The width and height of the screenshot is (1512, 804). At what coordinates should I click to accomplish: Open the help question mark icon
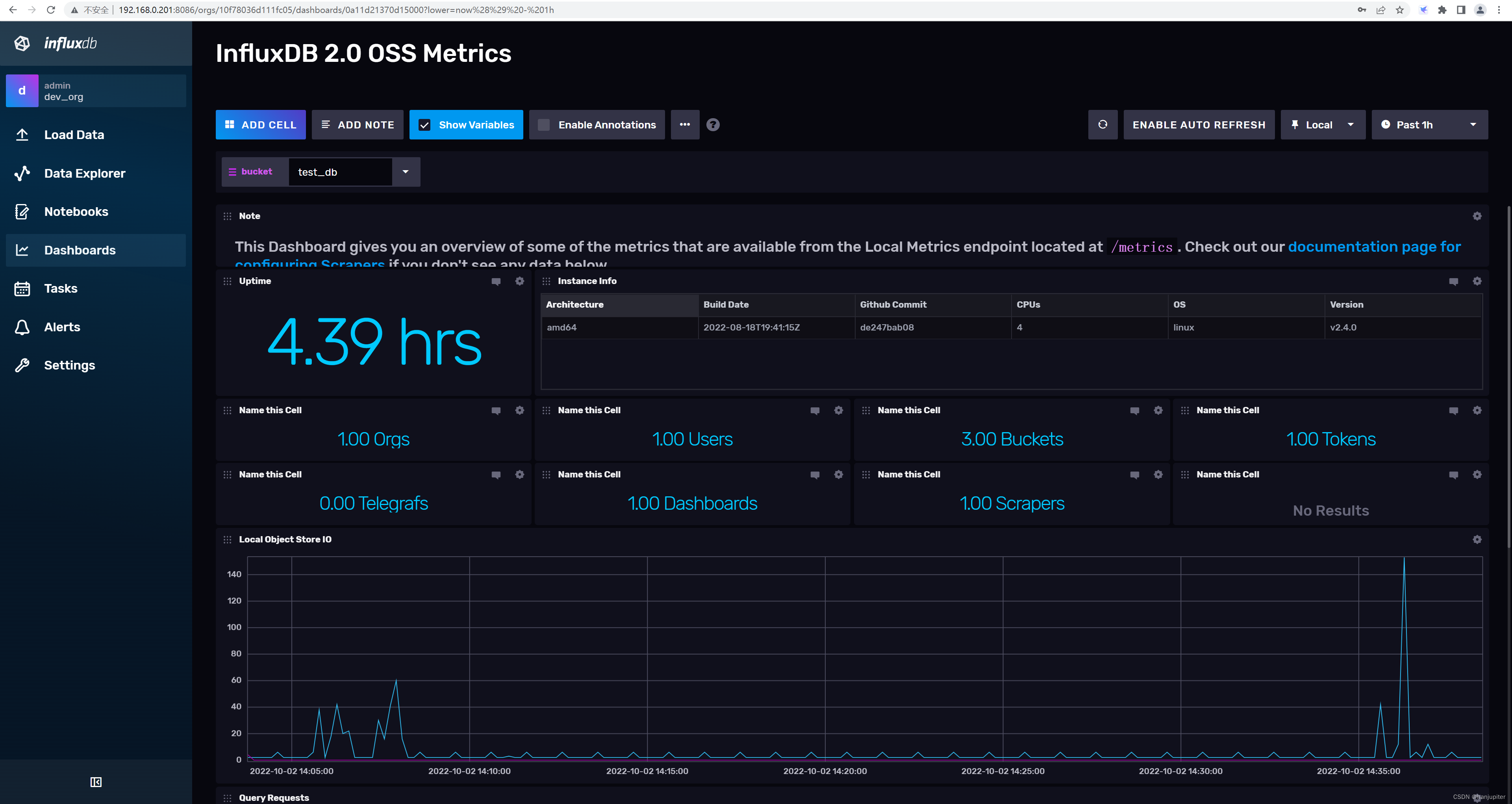(713, 124)
